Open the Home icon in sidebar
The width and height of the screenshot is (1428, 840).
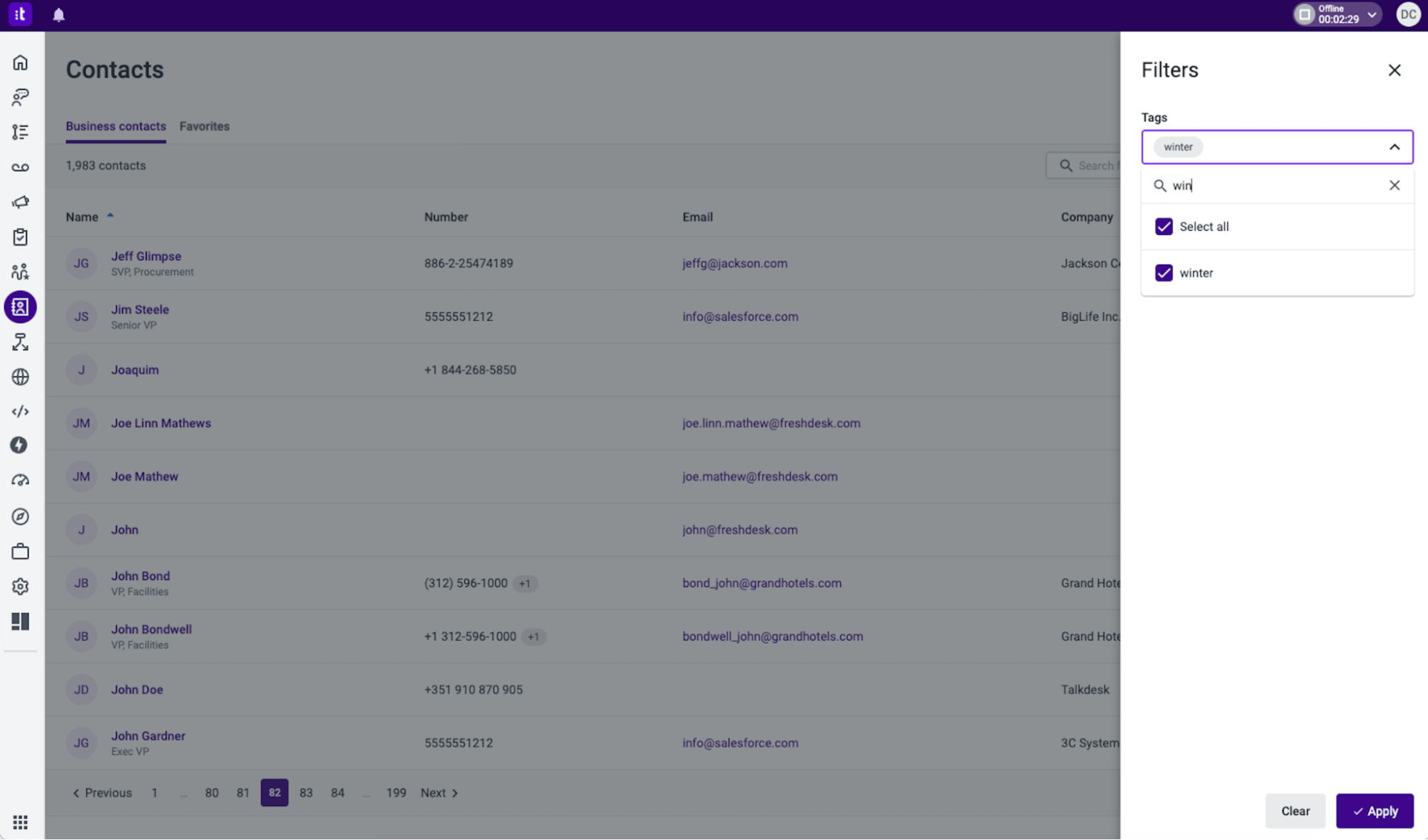click(x=20, y=63)
